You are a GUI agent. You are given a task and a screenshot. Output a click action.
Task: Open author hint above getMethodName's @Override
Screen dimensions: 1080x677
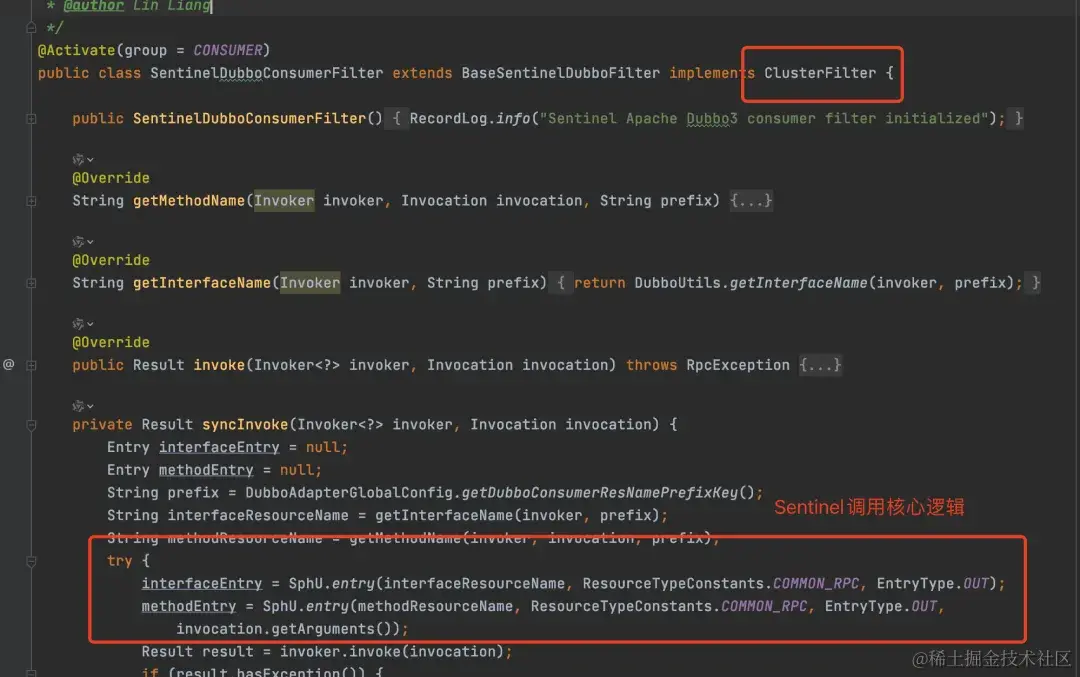[x=83, y=159]
